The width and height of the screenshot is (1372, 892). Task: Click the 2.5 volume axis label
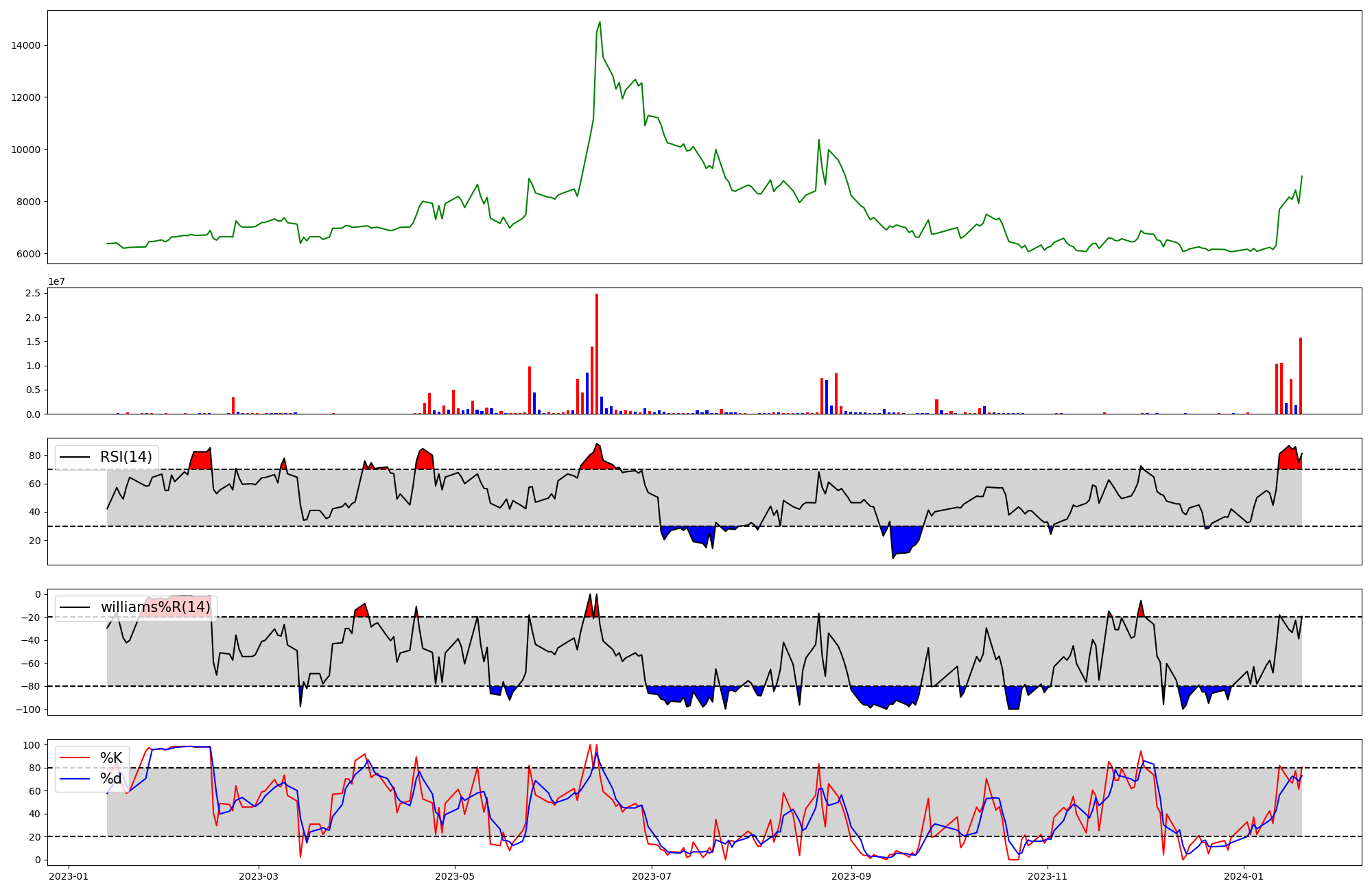34,293
